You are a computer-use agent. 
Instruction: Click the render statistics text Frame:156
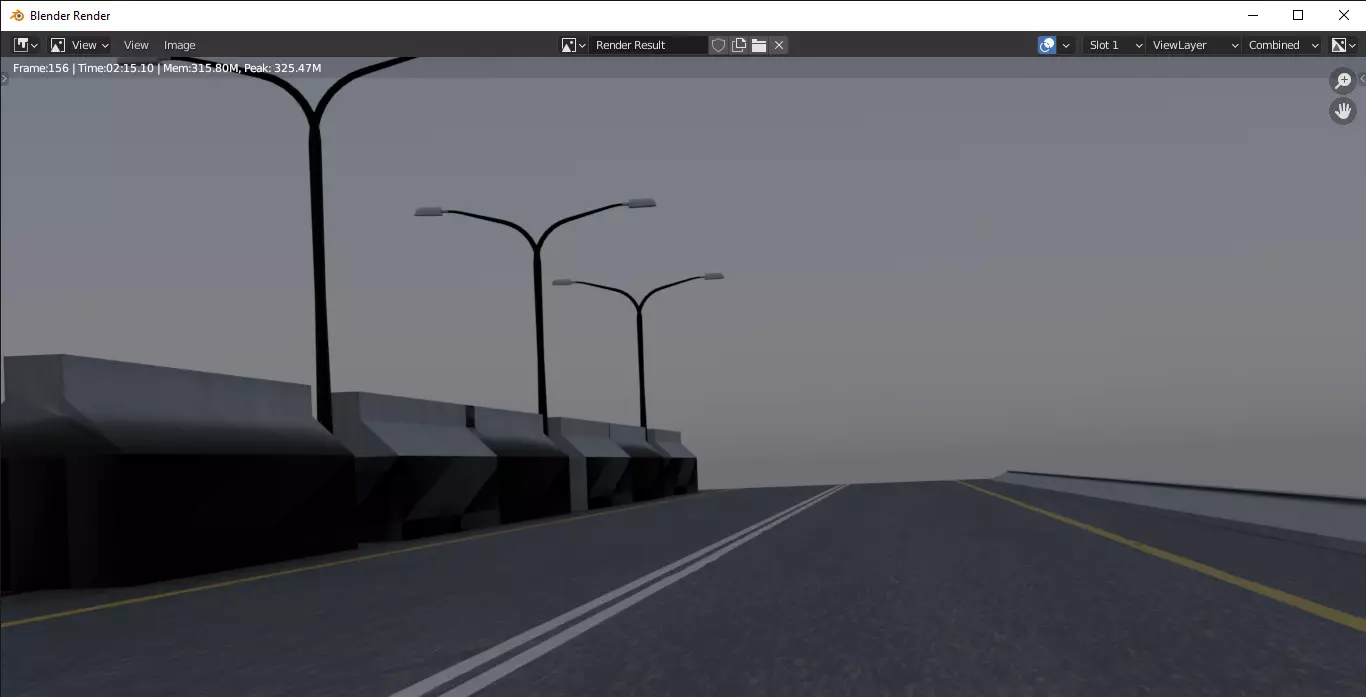pos(41,68)
